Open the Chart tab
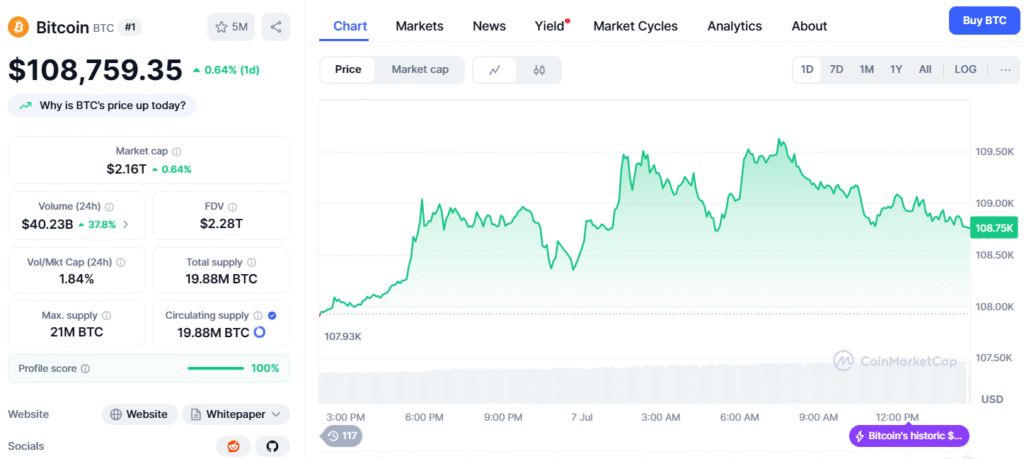The height and width of the screenshot is (459, 1024). 350,26
